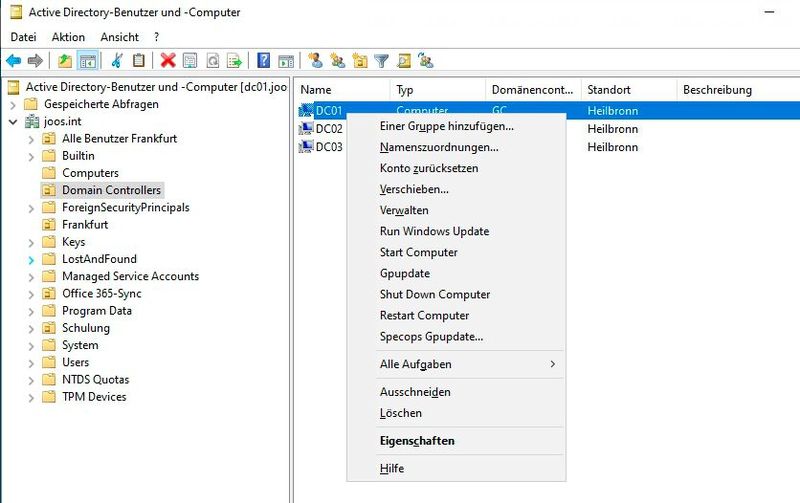
Task: Click the Cut scissors icon
Action: click(117, 61)
